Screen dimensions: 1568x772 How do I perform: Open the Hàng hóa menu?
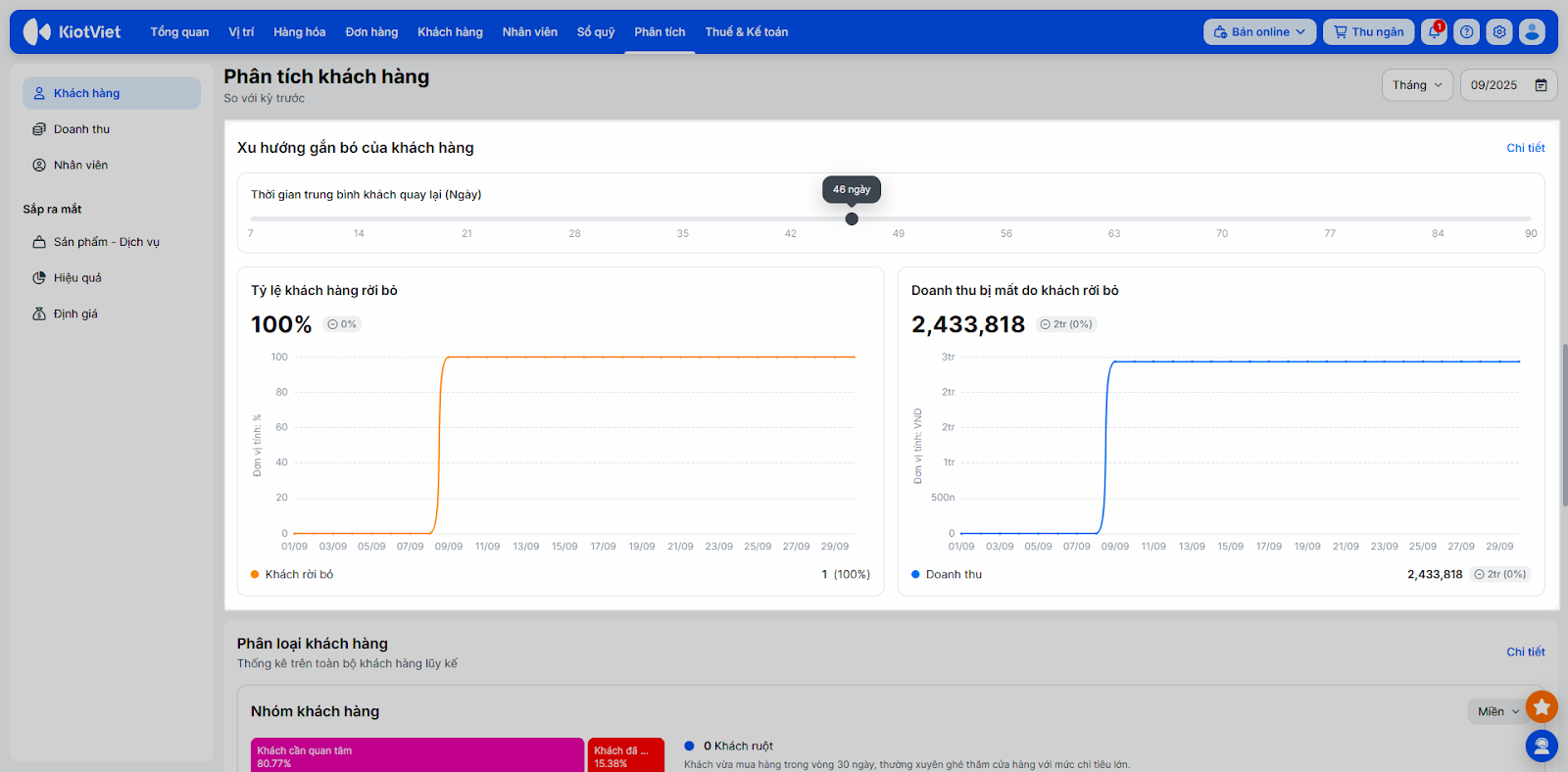(x=299, y=32)
